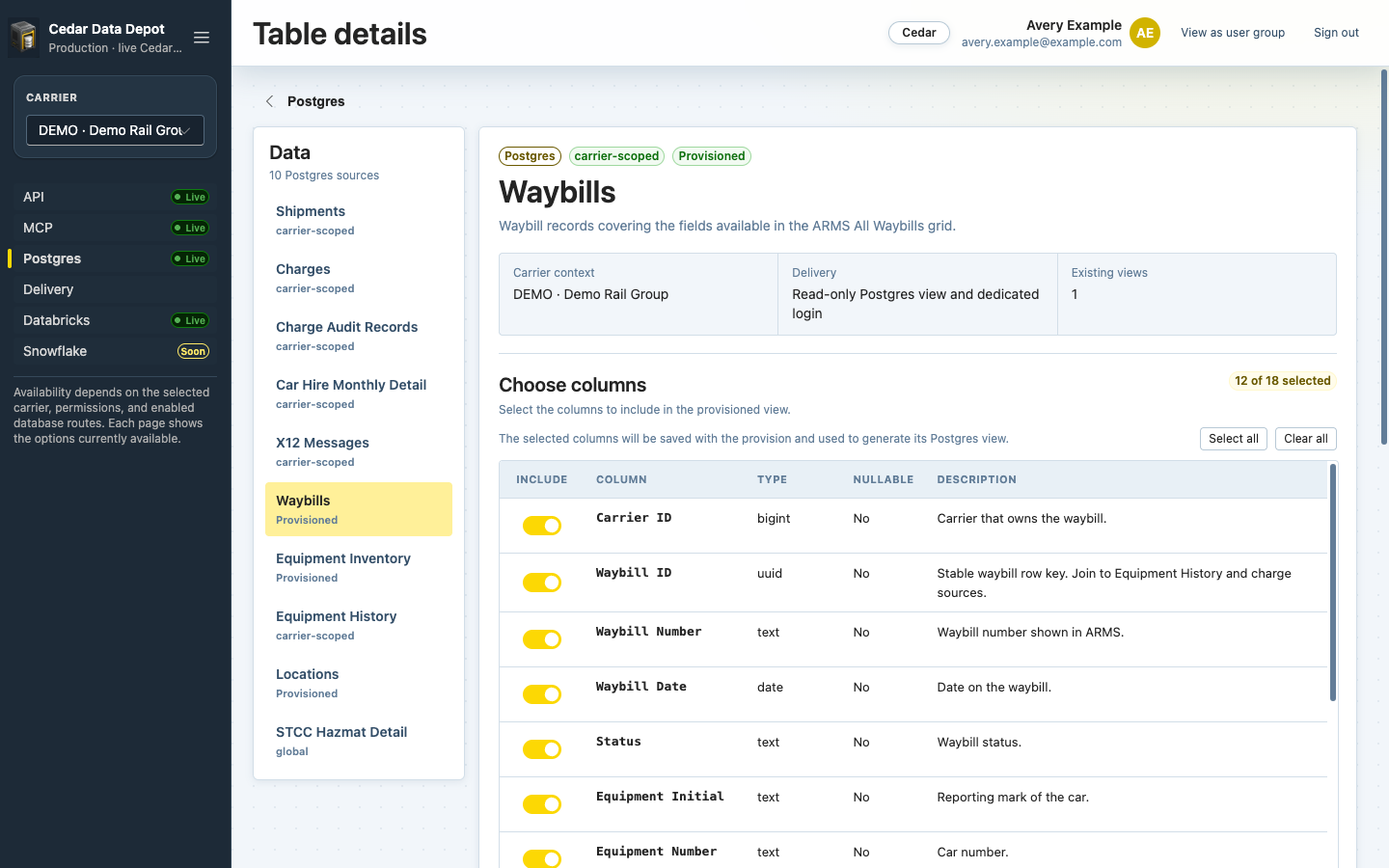Image resolution: width=1389 pixels, height=868 pixels.
Task: Click the carrier-scoped tag above Waybills title
Action: (616, 156)
